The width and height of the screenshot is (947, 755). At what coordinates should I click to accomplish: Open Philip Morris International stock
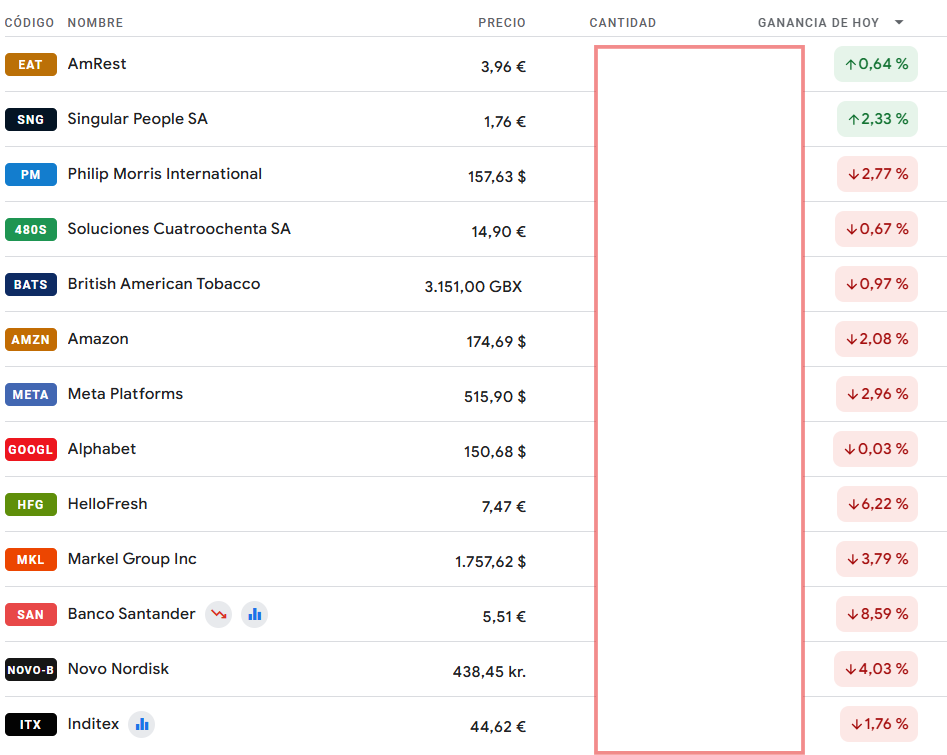(165, 174)
